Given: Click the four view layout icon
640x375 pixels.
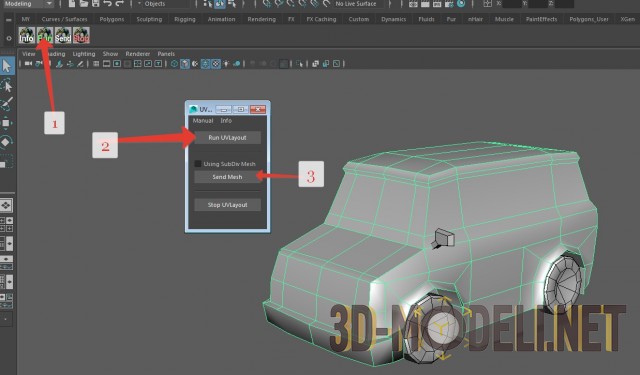Looking at the screenshot, I should click(6, 224).
